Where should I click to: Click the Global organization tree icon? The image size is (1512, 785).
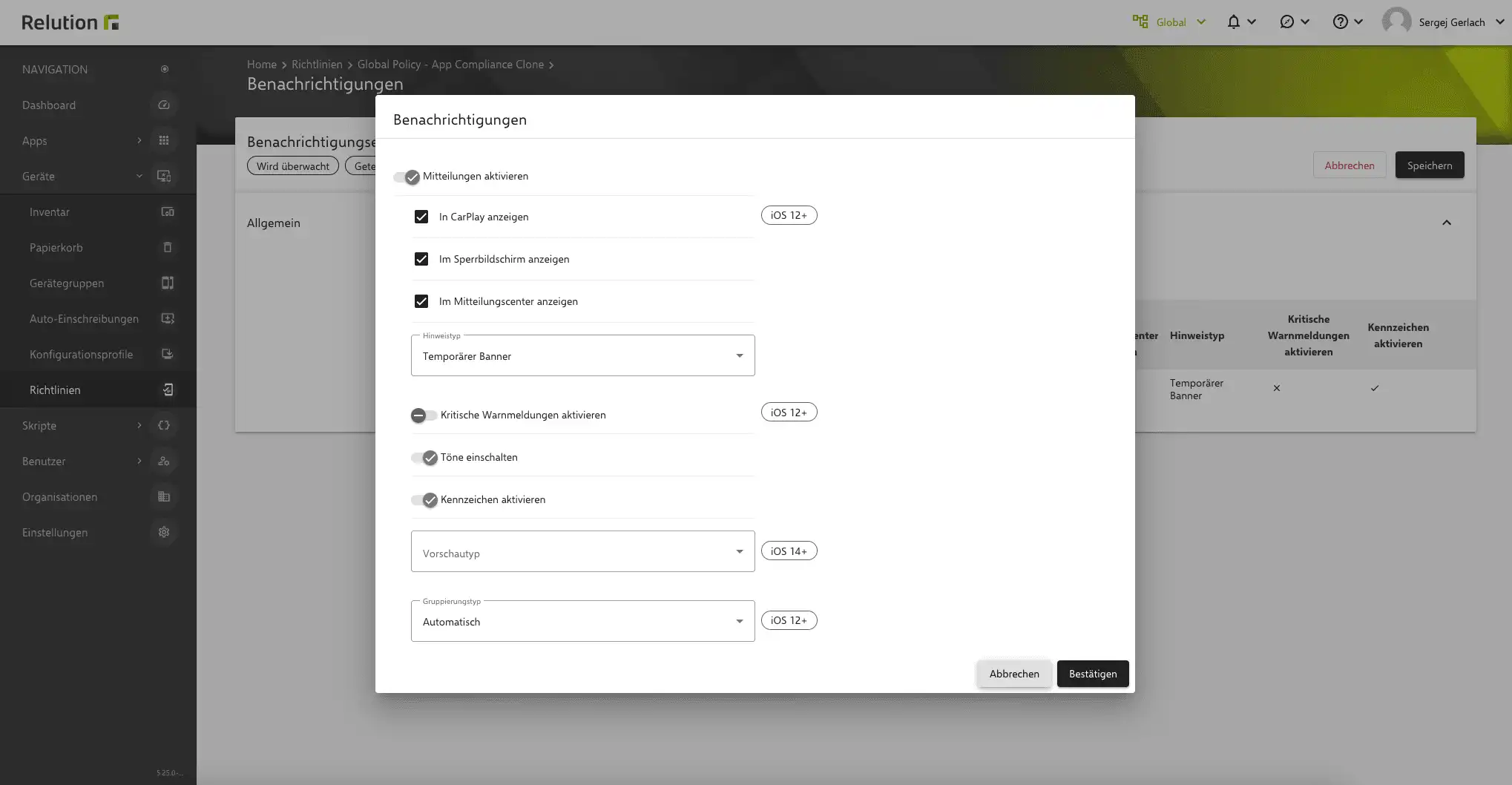pyautogui.click(x=1140, y=22)
